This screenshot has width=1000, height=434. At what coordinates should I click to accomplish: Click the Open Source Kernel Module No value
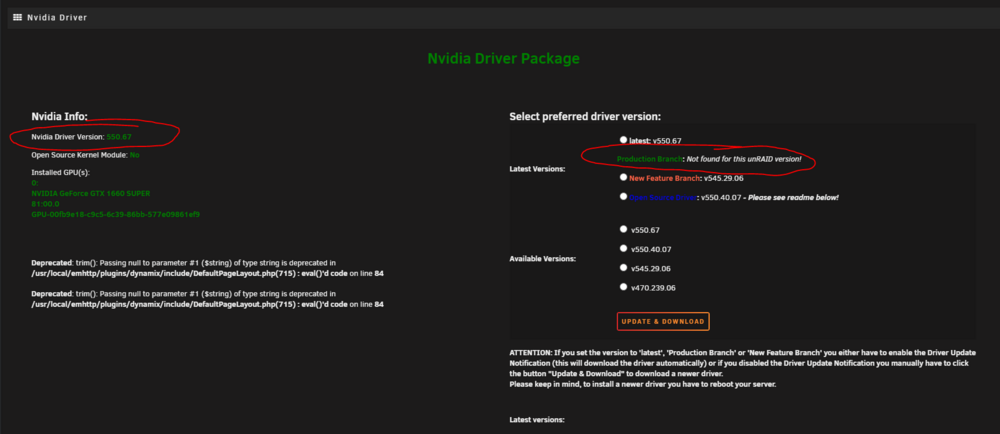(135, 155)
